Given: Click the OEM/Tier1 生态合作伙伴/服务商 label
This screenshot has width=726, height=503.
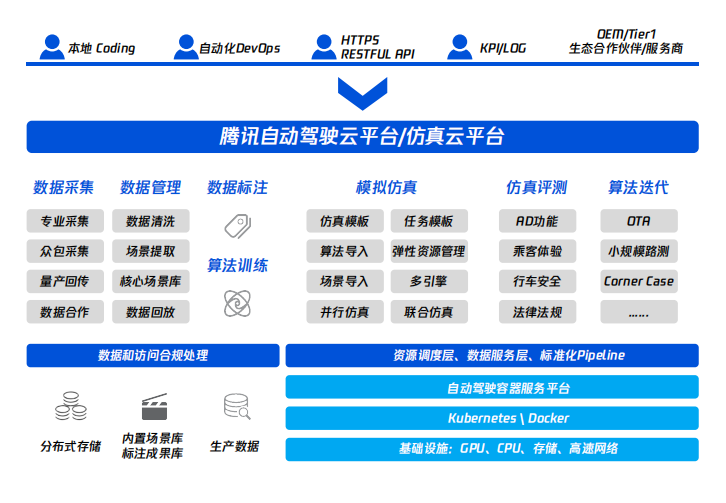Looking at the screenshot, I should (626, 41).
